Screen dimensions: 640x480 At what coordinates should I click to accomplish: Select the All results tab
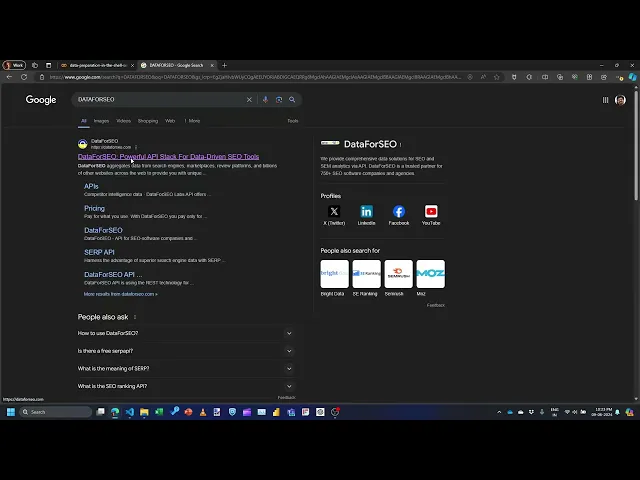coord(84,121)
